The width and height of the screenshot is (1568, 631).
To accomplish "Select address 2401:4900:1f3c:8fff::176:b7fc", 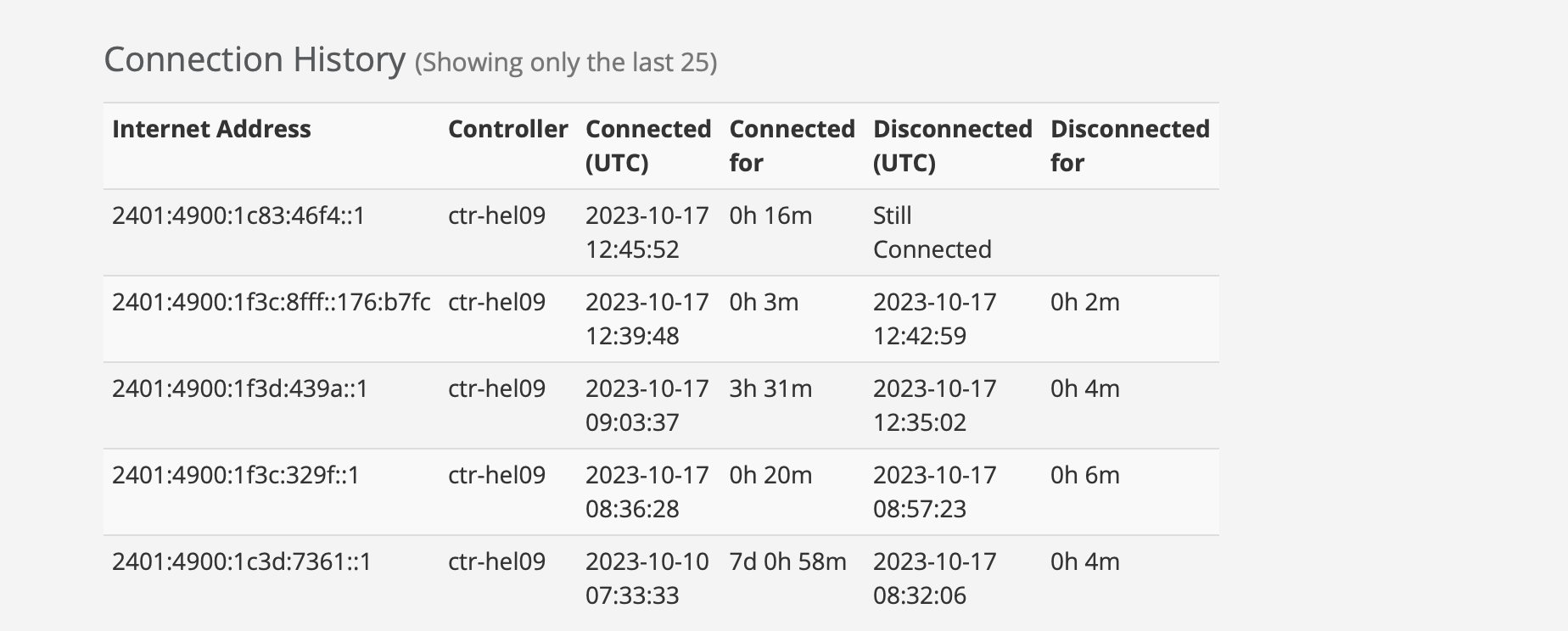I will [x=271, y=303].
